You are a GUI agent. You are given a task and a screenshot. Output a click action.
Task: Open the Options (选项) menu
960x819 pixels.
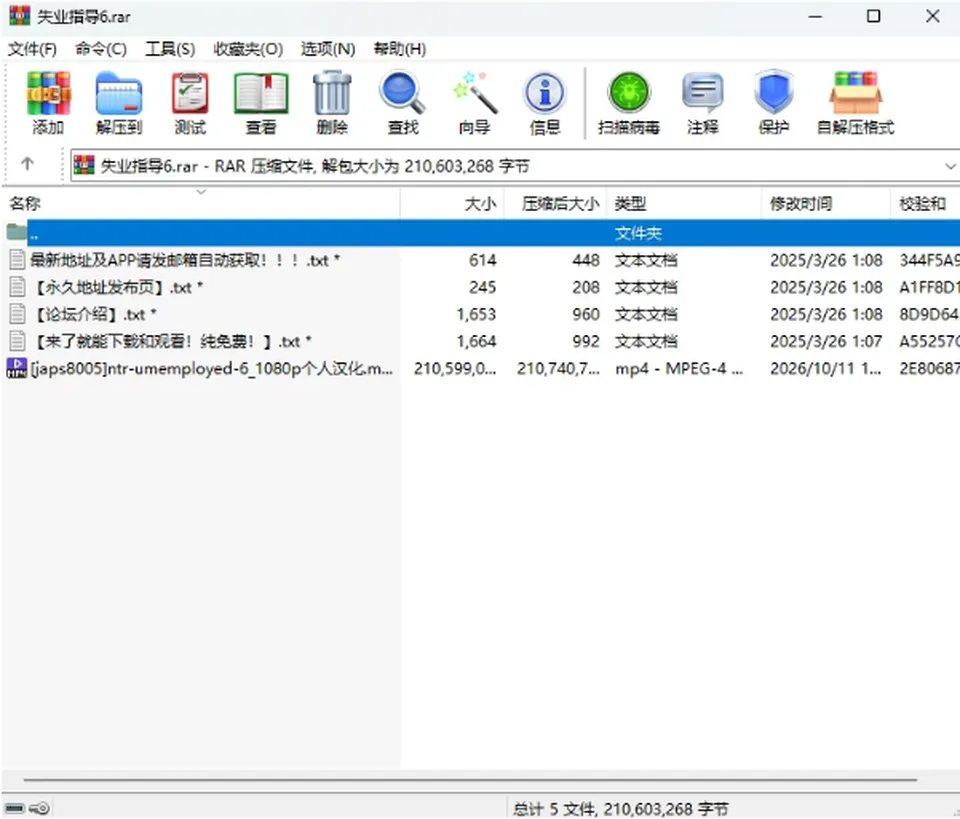coord(328,49)
